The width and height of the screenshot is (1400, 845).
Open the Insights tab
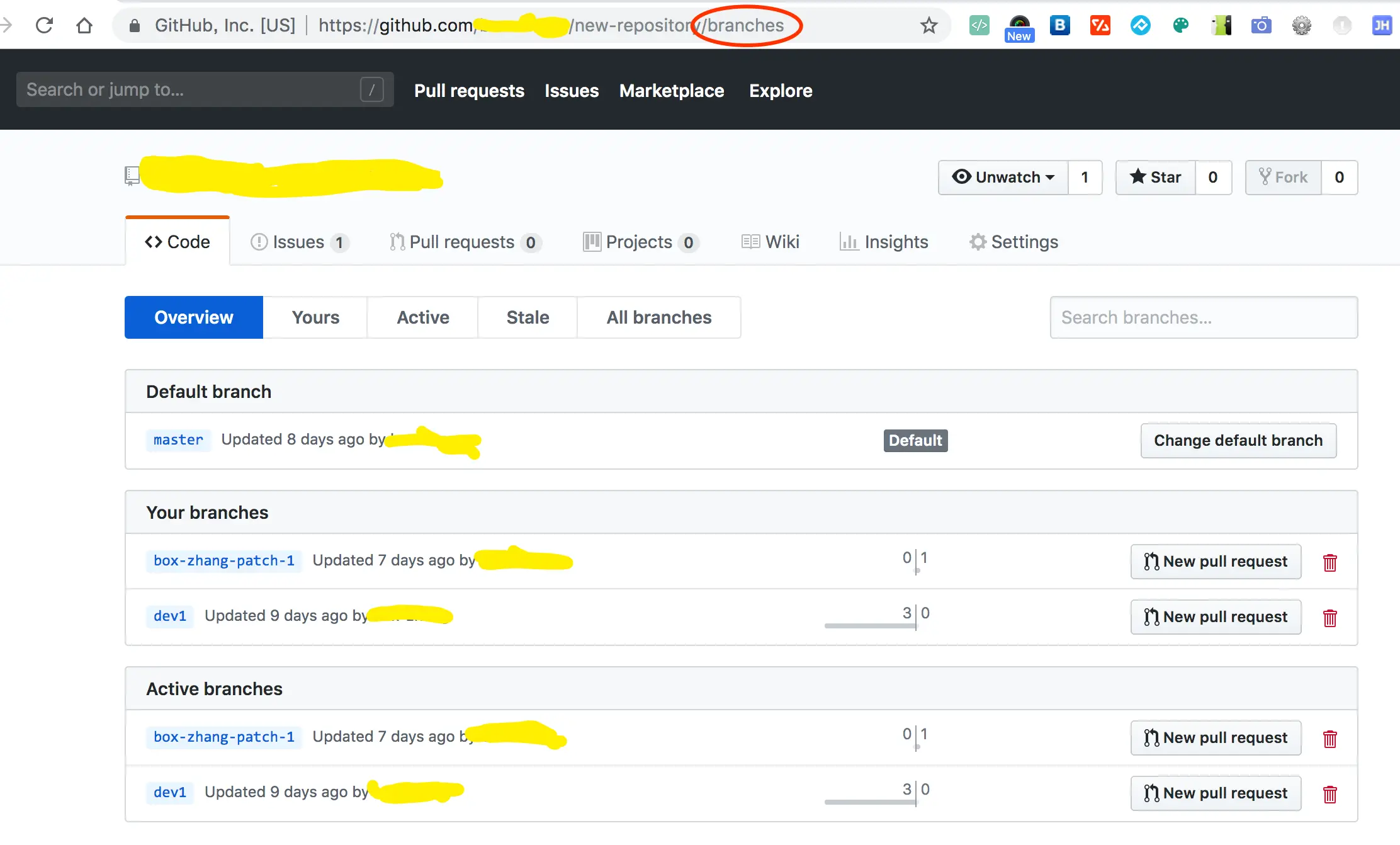[884, 242]
